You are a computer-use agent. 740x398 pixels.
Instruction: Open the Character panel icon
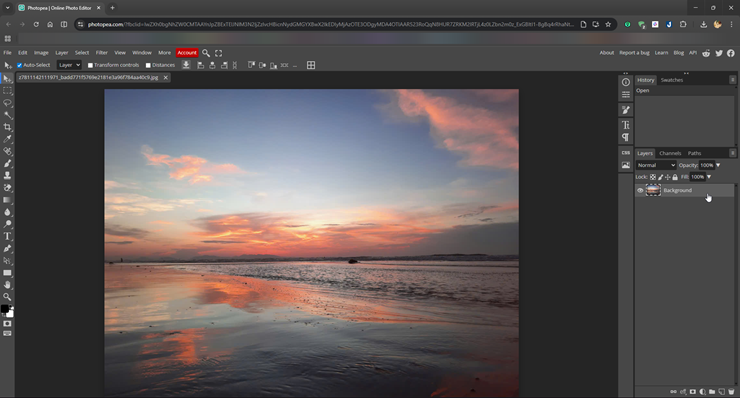click(626, 125)
